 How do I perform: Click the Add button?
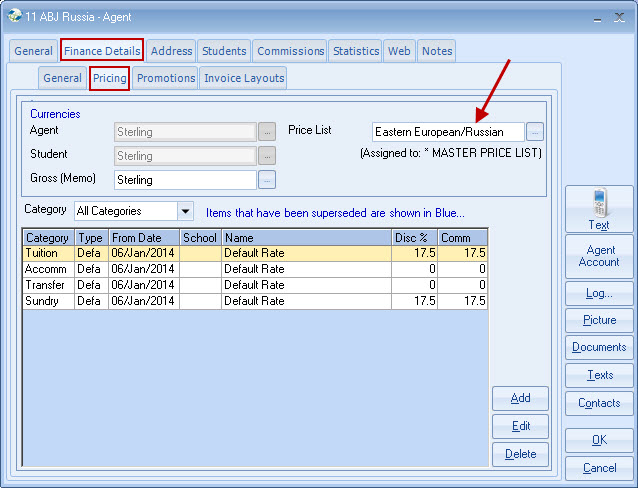point(520,398)
